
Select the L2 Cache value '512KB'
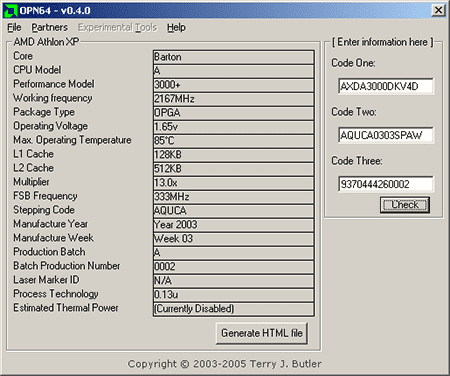[234, 169]
